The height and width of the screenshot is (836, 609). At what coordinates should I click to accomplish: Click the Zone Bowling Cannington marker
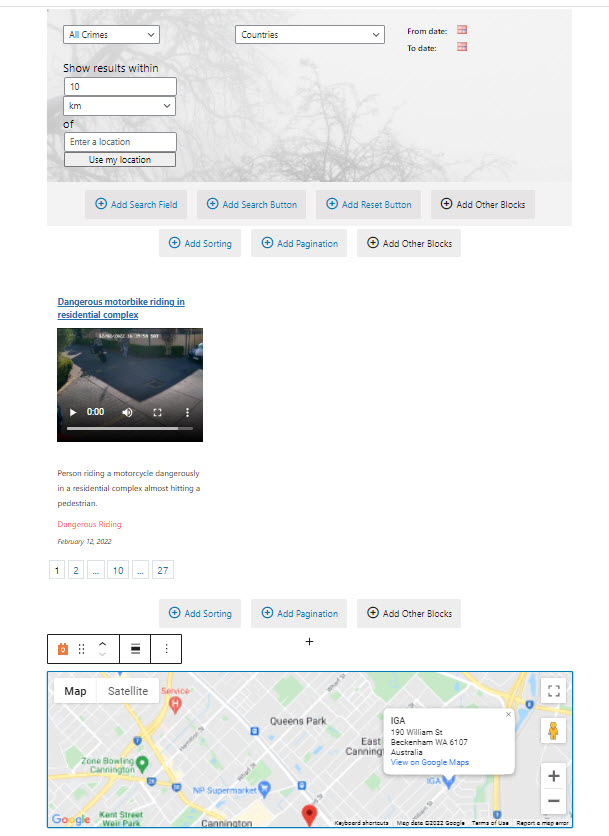(142, 765)
